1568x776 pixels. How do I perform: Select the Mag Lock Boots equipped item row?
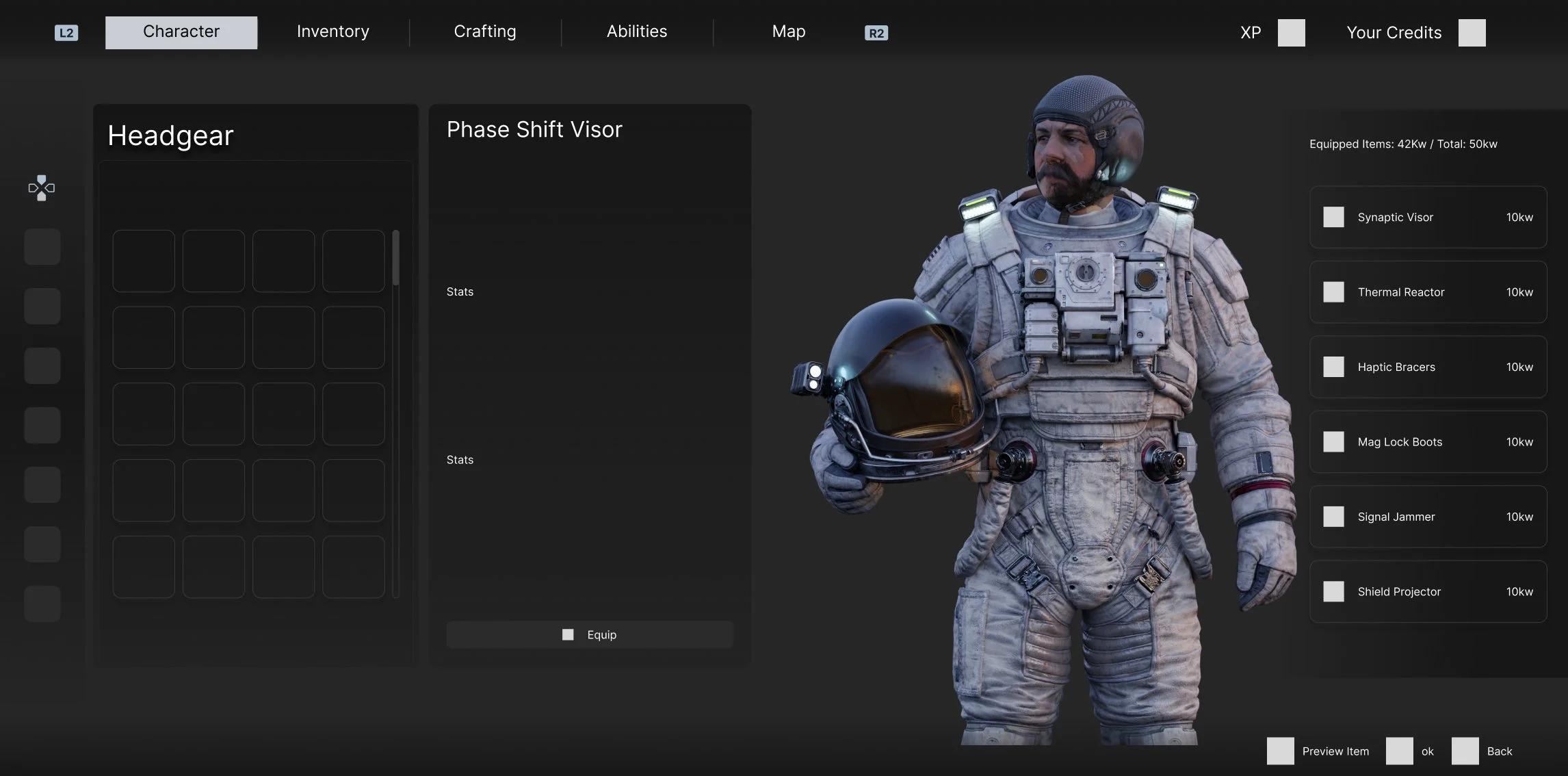(x=1428, y=442)
